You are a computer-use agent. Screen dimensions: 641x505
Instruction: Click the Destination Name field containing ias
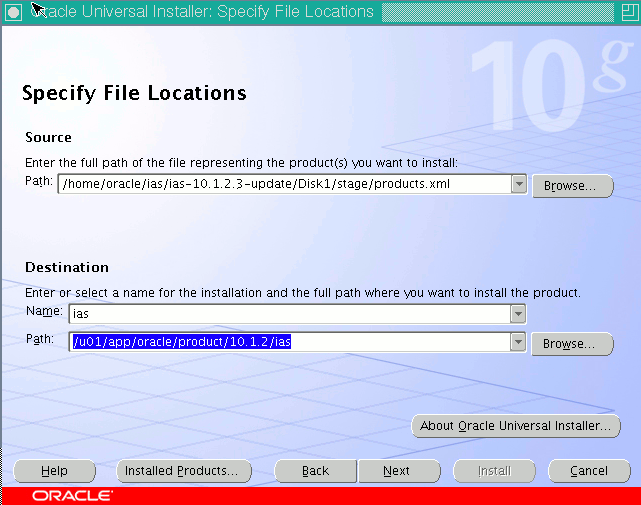289,314
